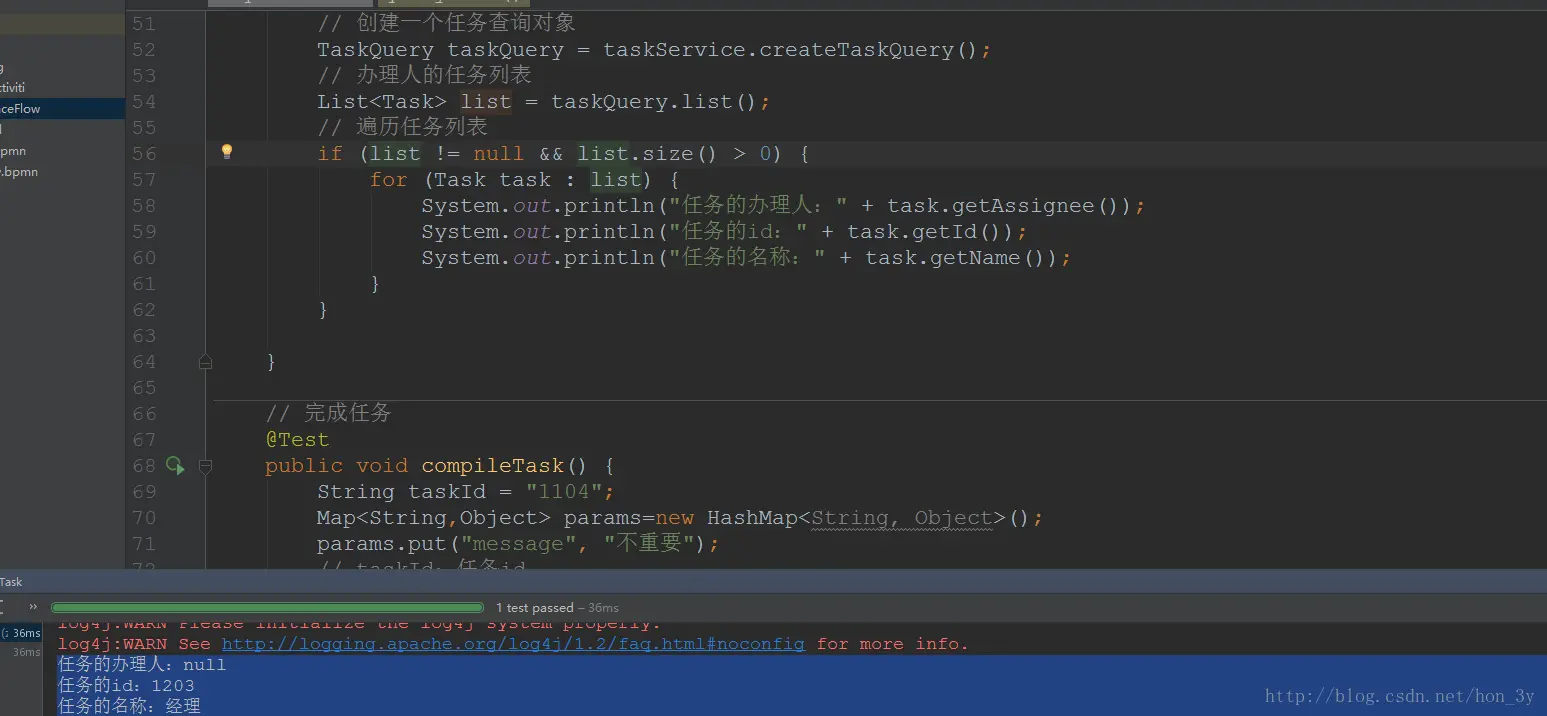Viewport: 1547px width, 716px height.
Task: Place the cursor on the "1104" string literal
Action: (x=564, y=492)
